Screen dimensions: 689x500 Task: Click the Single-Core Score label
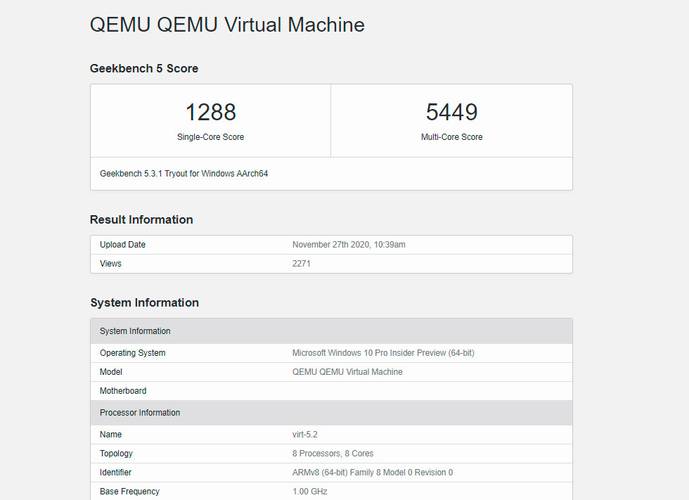click(210, 137)
